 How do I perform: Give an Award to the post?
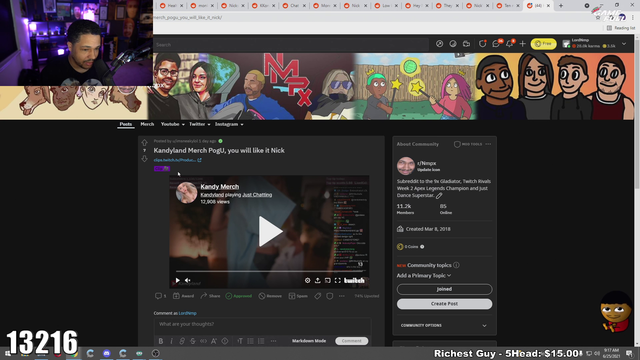pyautogui.click(x=183, y=296)
